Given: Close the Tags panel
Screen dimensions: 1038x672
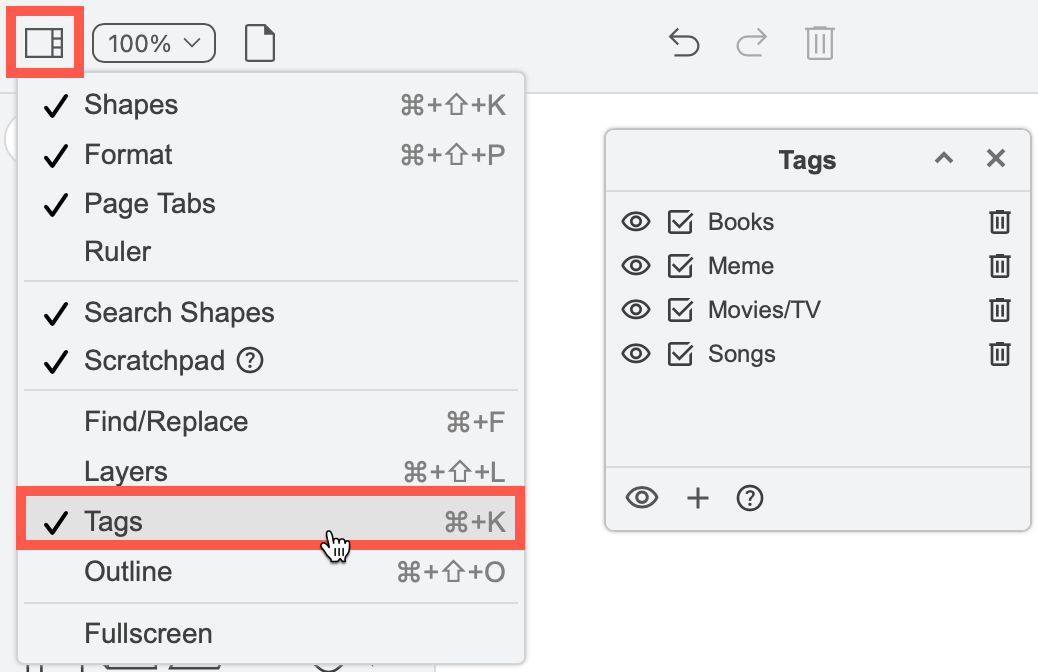Looking at the screenshot, I should (995, 158).
